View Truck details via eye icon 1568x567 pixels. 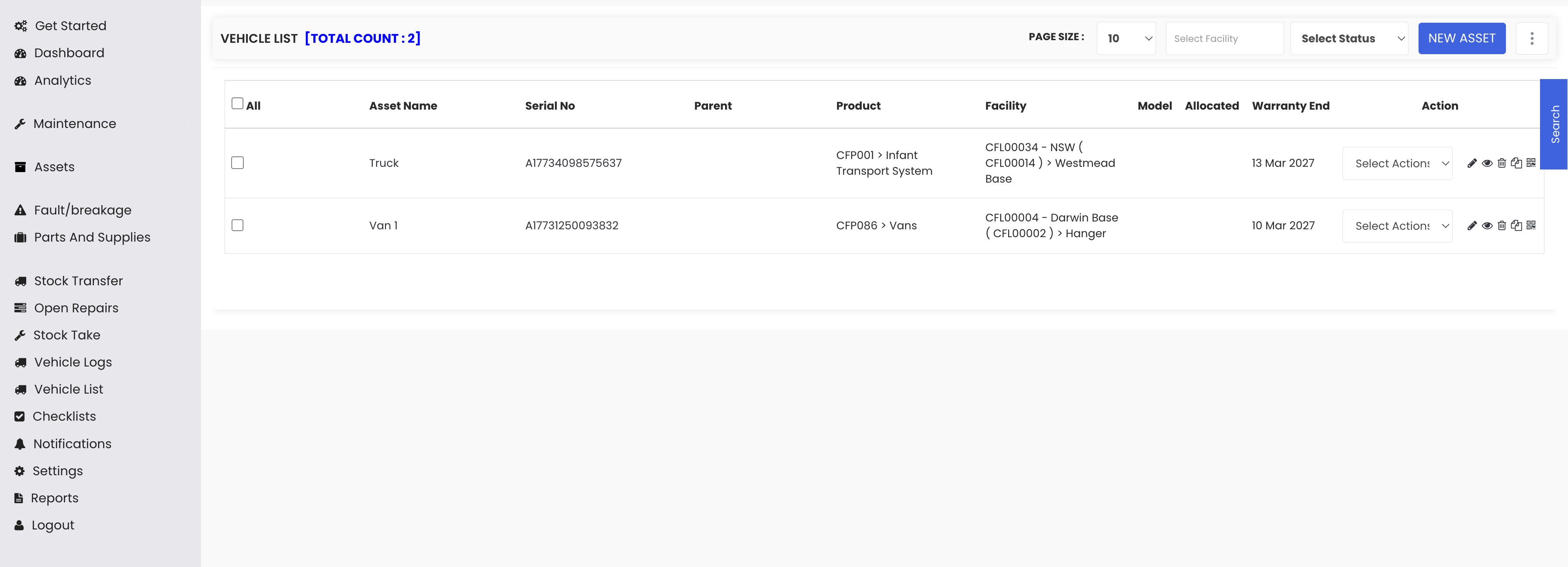coord(1487,163)
